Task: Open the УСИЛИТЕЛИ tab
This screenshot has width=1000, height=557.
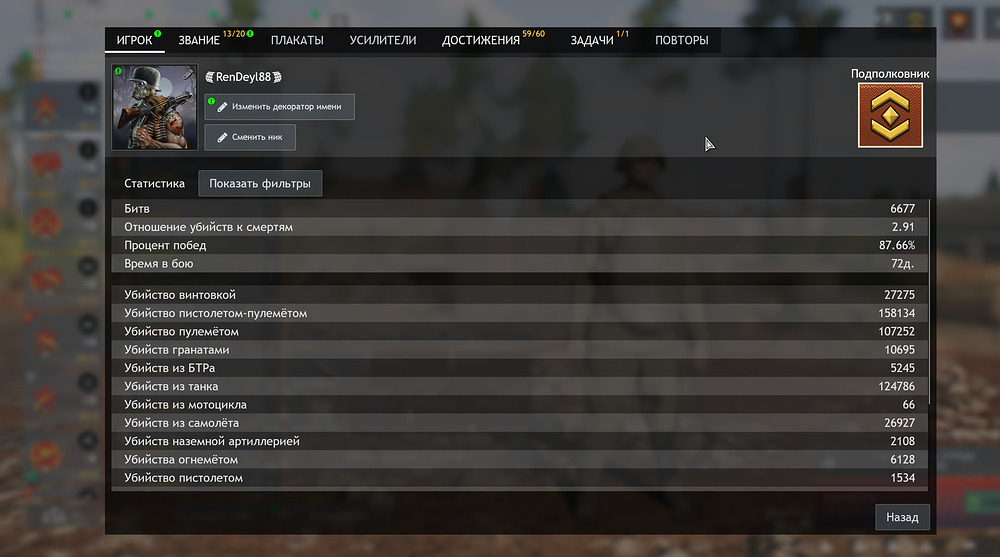Action: pyautogui.click(x=382, y=41)
